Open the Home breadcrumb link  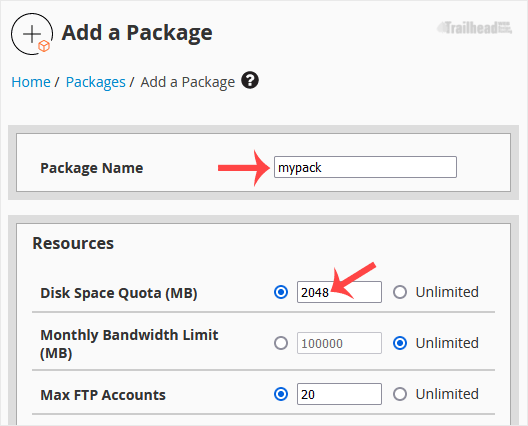point(31,82)
